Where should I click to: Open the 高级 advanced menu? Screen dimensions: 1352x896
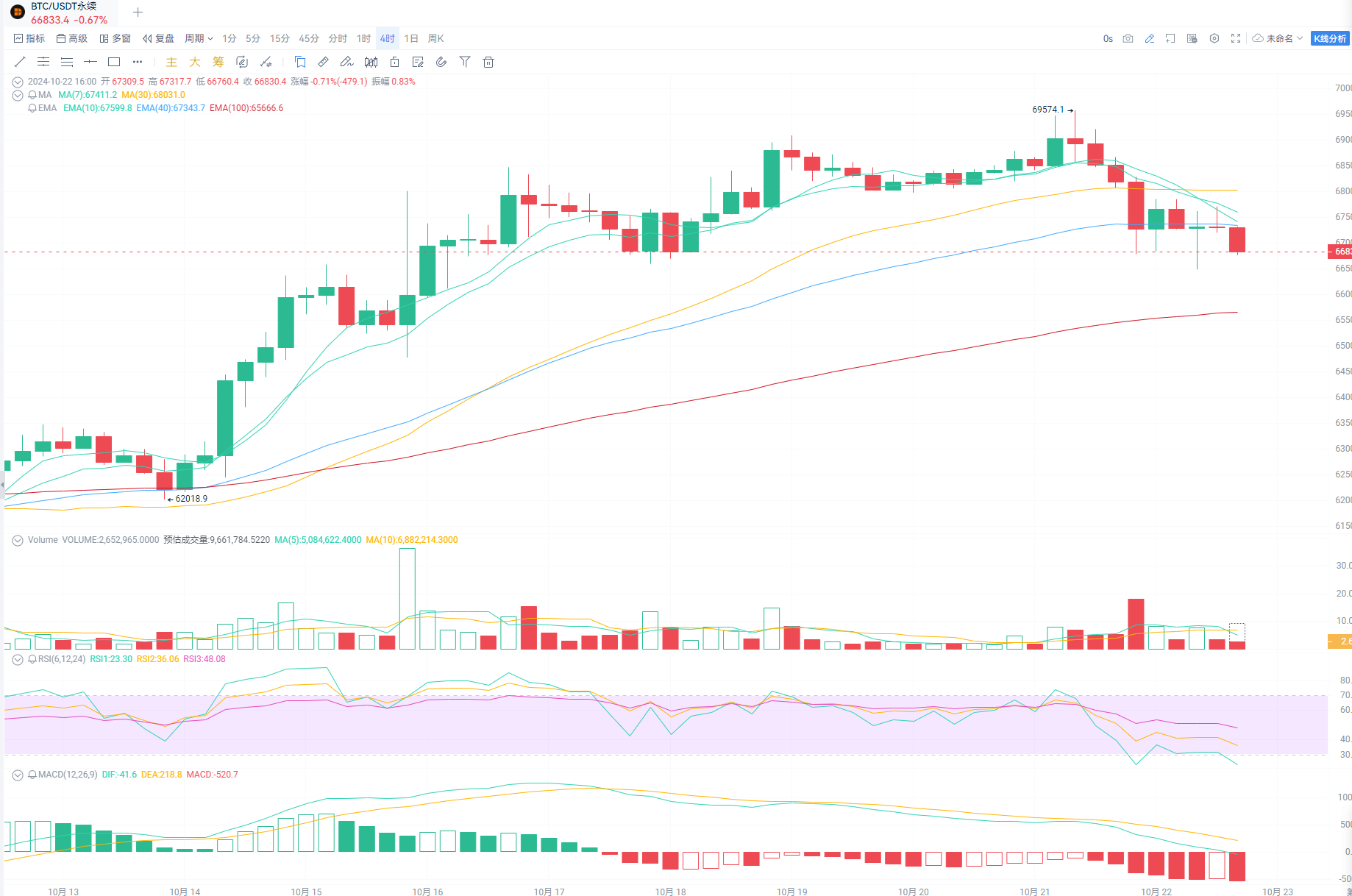72,38
